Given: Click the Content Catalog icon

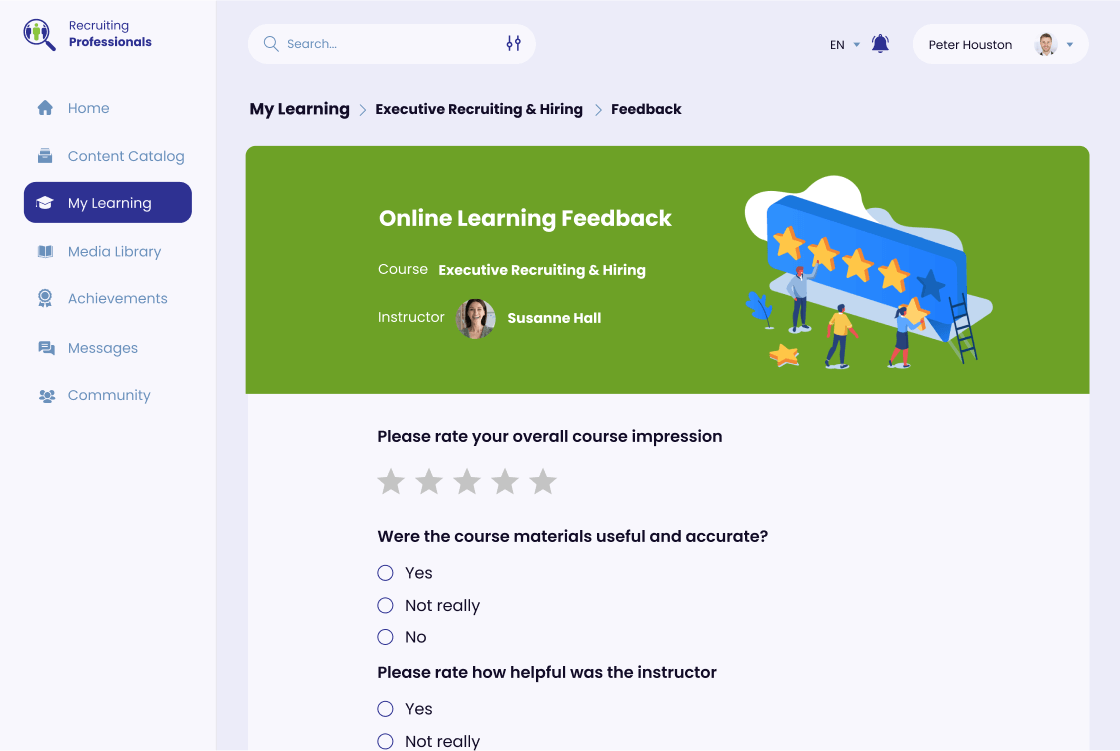Looking at the screenshot, I should tap(45, 156).
